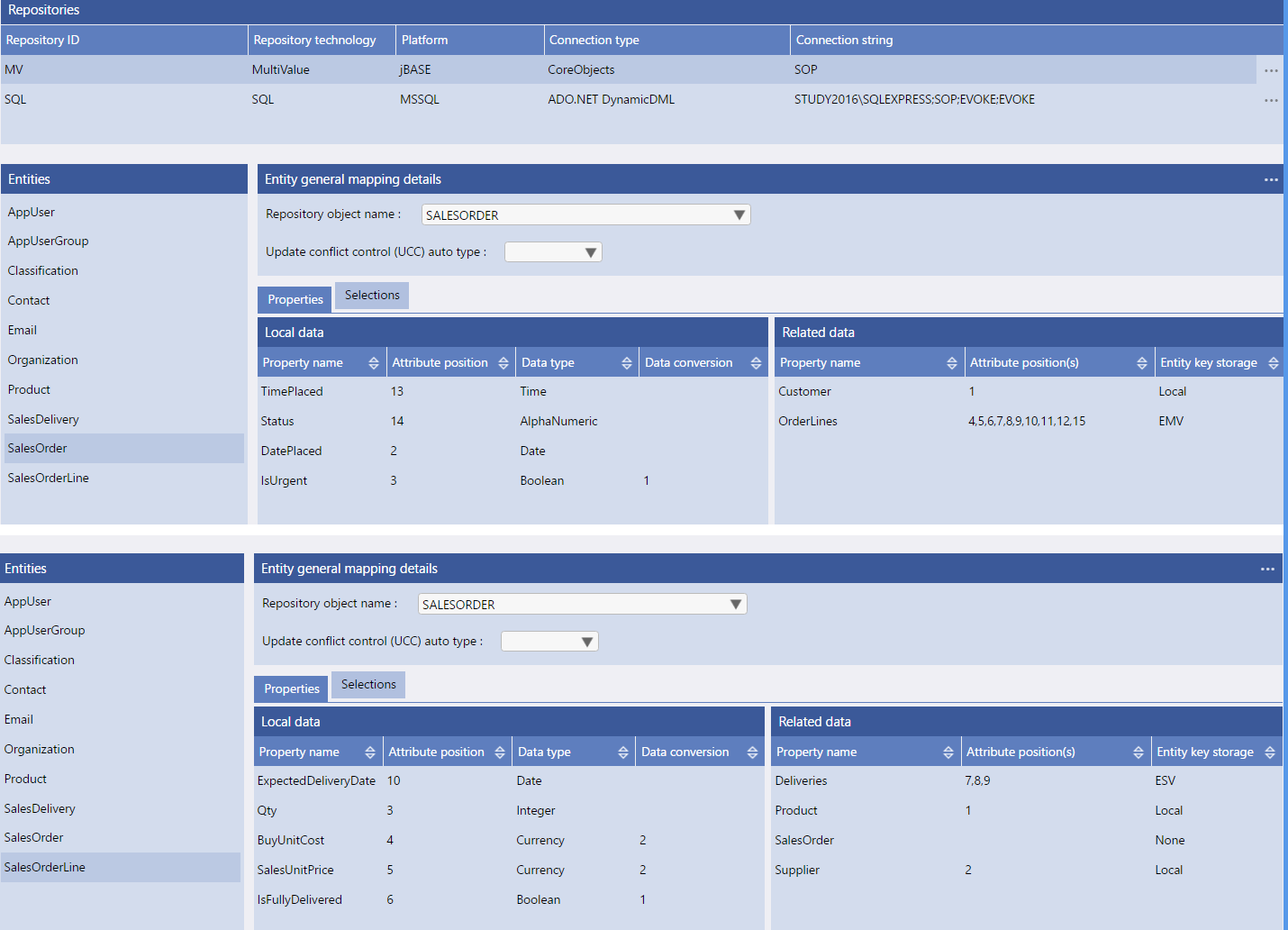Viewport: 1288px width, 930px height.
Task: Switch to the upper panel's Properties tab
Action: pos(295,299)
